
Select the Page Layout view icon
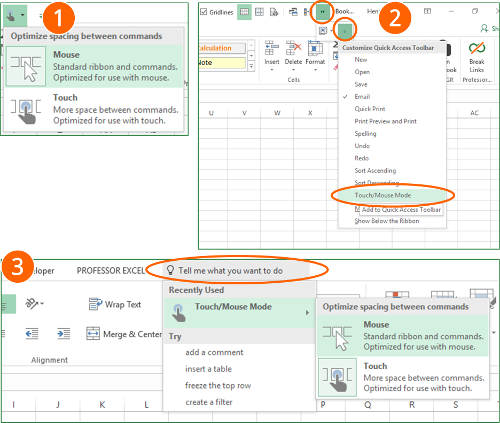pos(274,12)
